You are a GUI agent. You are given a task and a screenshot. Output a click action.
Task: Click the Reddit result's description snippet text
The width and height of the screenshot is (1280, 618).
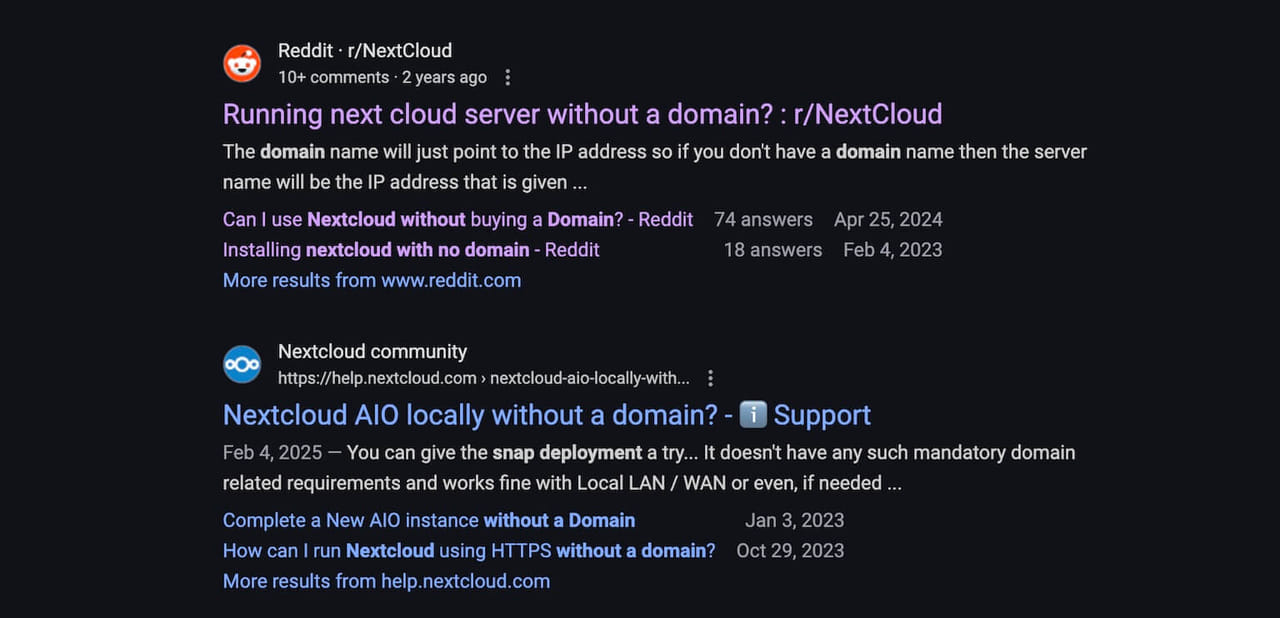[x=654, y=167]
